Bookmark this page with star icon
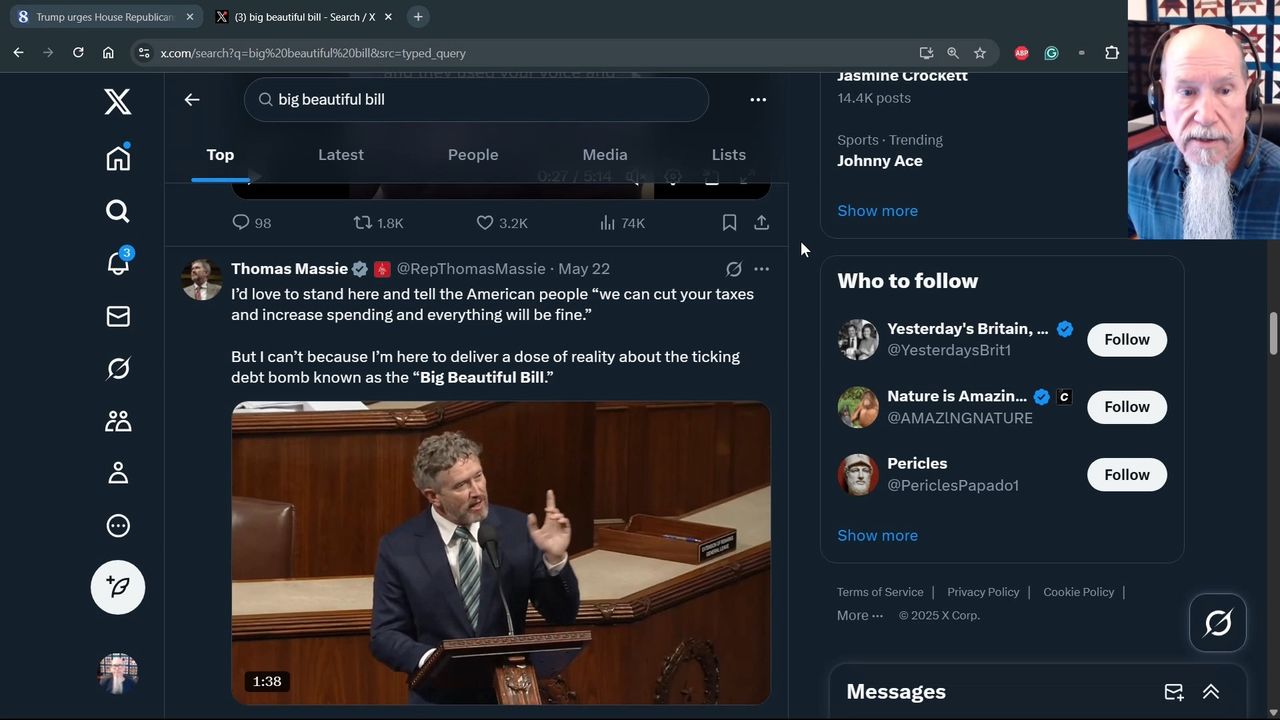This screenshot has width=1280, height=720. 980,53
